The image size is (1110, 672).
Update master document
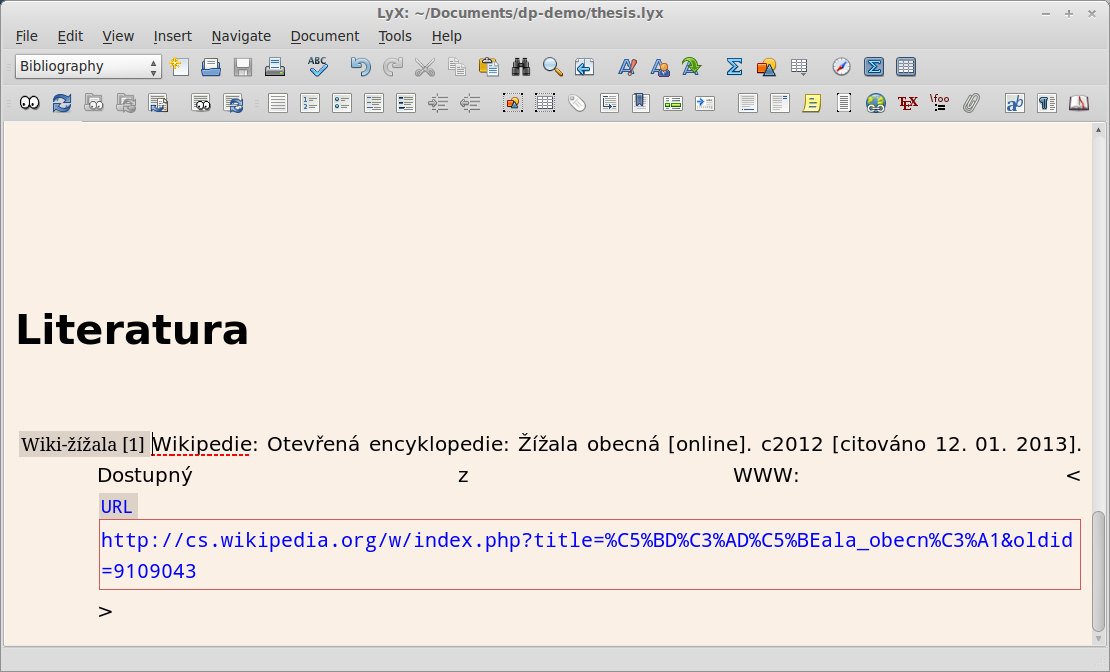[x=126, y=103]
